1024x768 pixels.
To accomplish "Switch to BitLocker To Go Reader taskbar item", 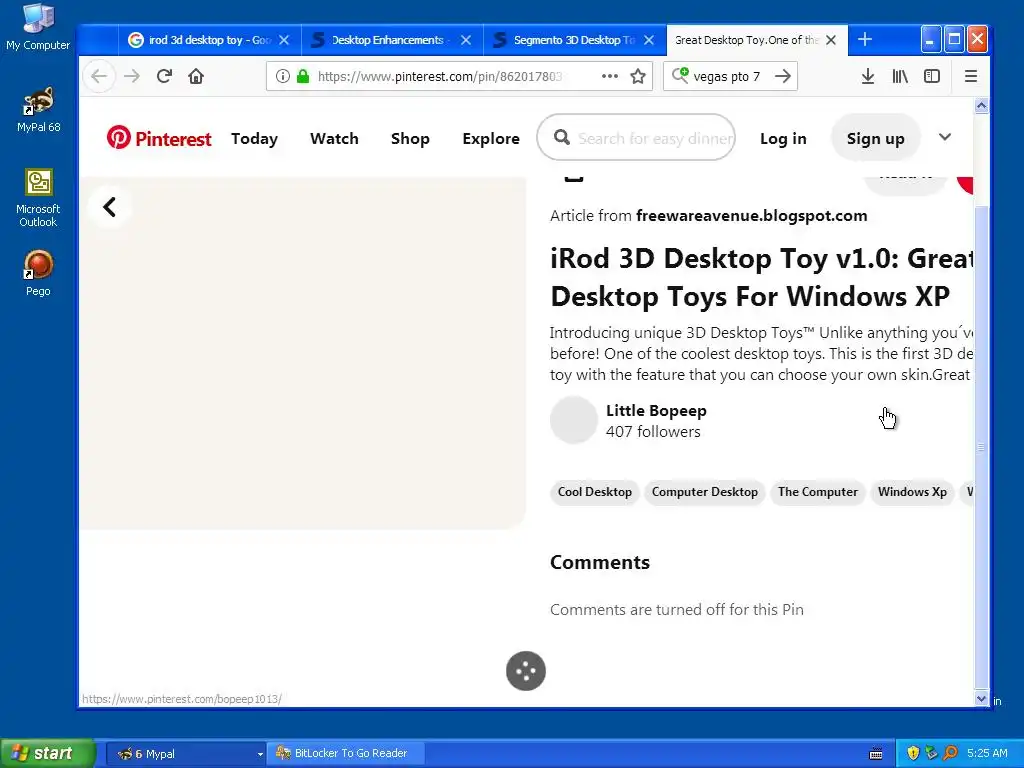I will pyautogui.click(x=344, y=754).
